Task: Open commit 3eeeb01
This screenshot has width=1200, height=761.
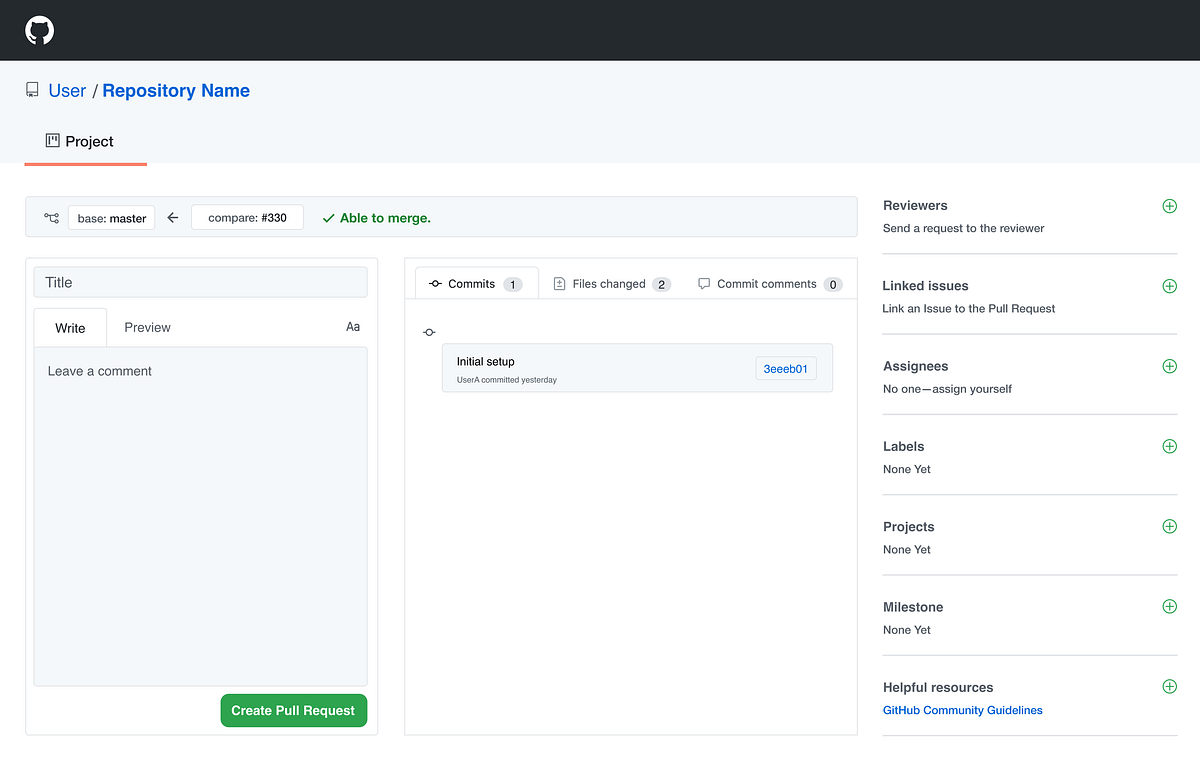Action: click(786, 368)
